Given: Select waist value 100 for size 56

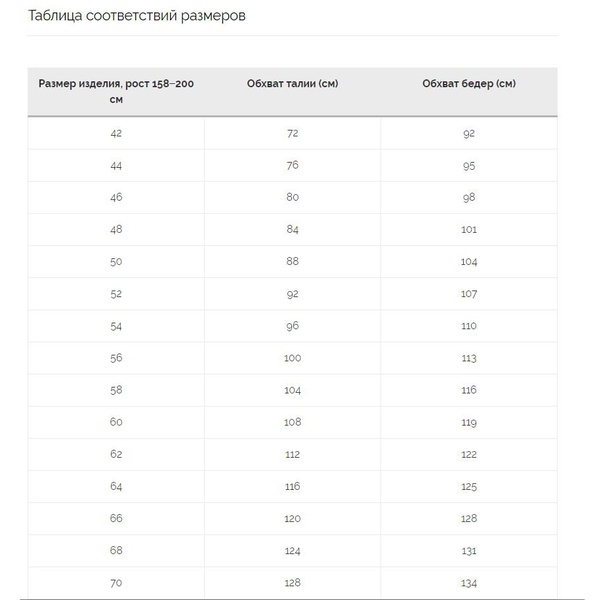Looking at the screenshot, I should (x=292, y=357).
